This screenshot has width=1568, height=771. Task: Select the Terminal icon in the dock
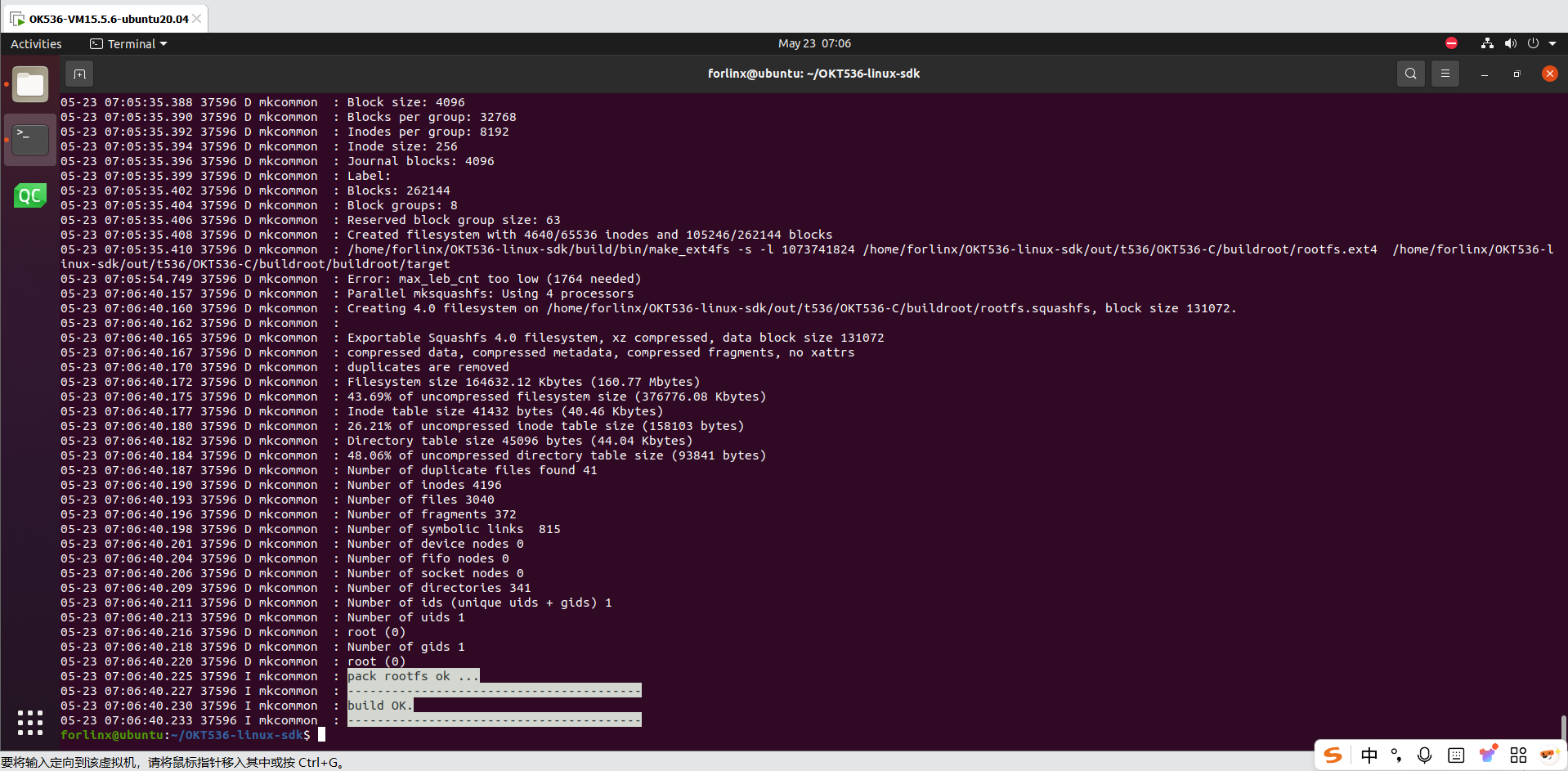point(30,139)
